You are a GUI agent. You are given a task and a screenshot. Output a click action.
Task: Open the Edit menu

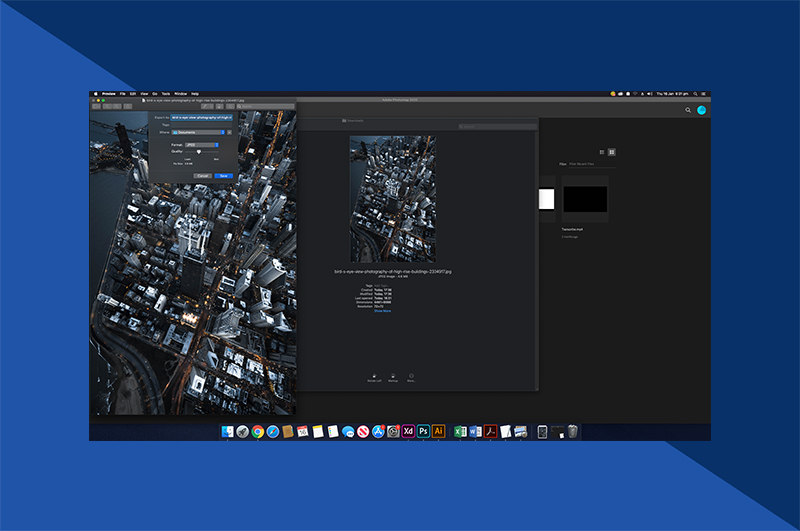[133, 94]
